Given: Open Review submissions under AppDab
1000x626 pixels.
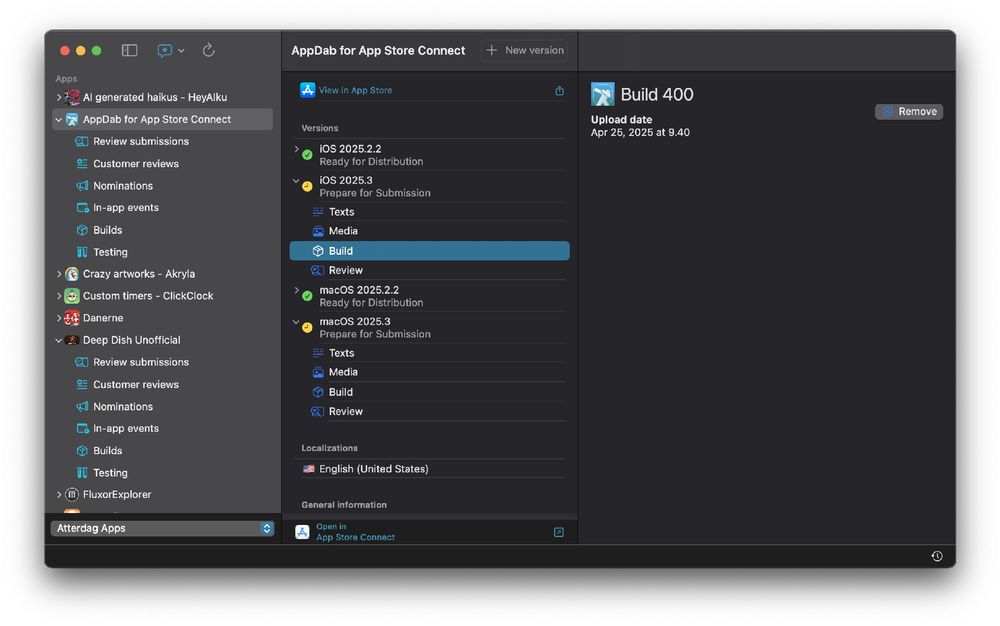Looking at the screenshot, I should tap(141, 142).
